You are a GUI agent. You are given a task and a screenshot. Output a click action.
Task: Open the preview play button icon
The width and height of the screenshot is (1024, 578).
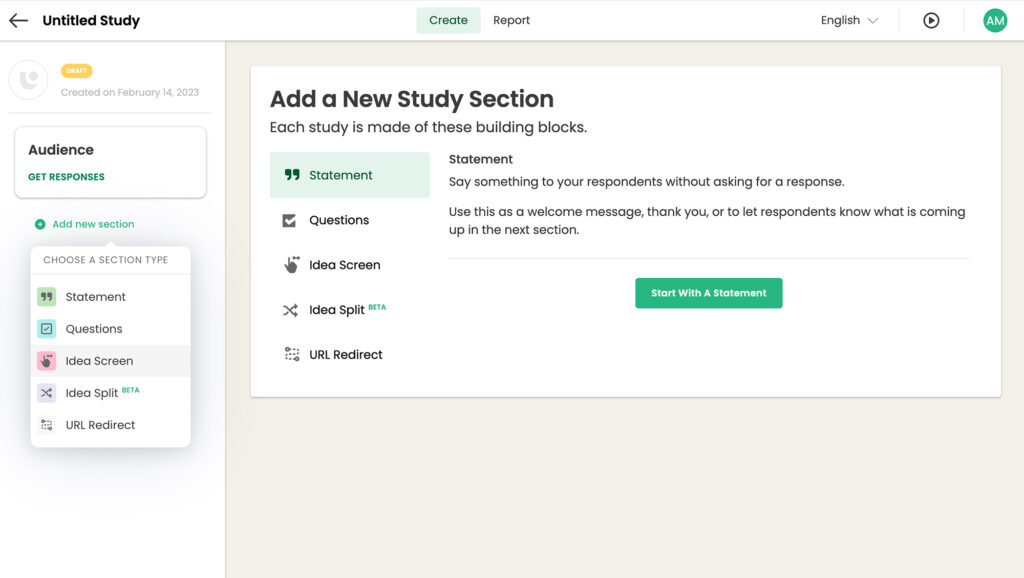[931, 20]
